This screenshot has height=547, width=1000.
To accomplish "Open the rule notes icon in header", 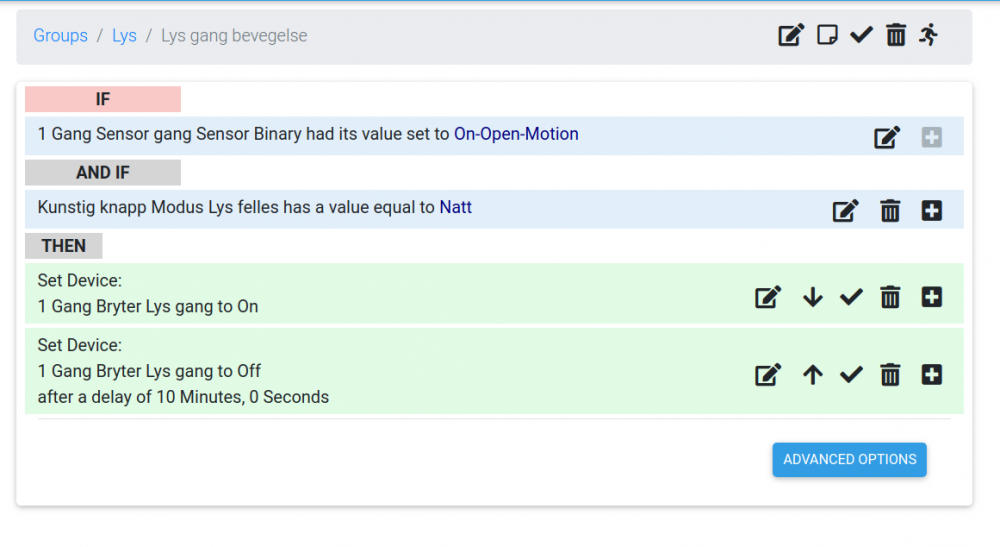I will click(x=827, y=36).
